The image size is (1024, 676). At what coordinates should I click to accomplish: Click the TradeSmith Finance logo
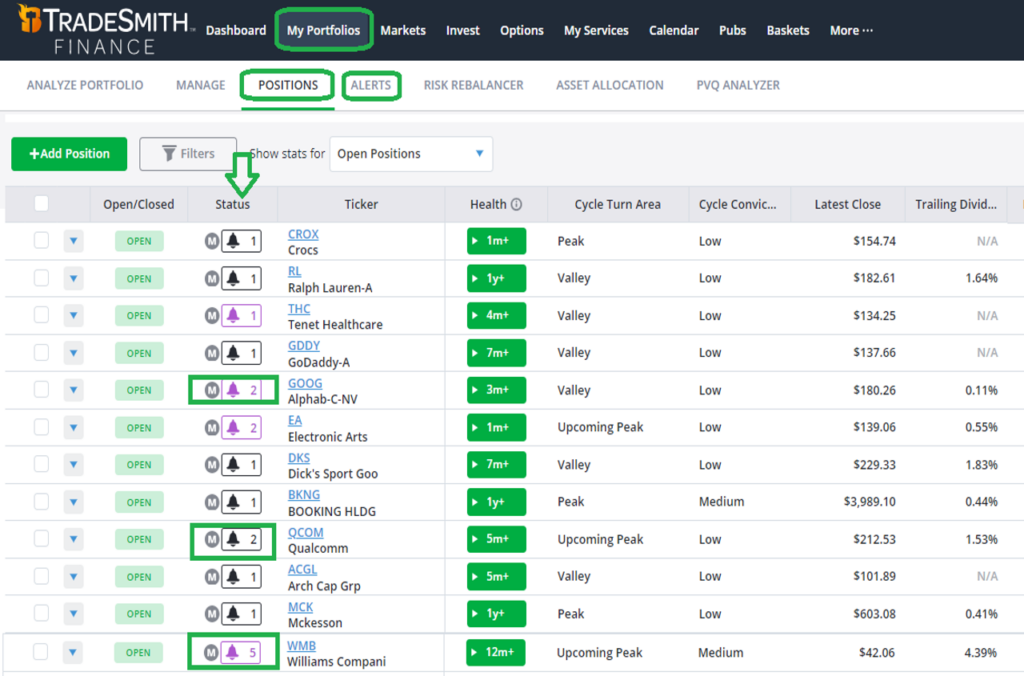104,29
